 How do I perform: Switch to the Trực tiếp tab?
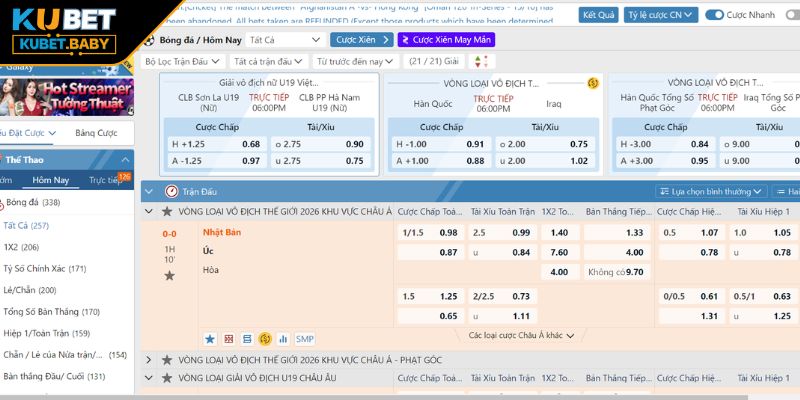105,180
